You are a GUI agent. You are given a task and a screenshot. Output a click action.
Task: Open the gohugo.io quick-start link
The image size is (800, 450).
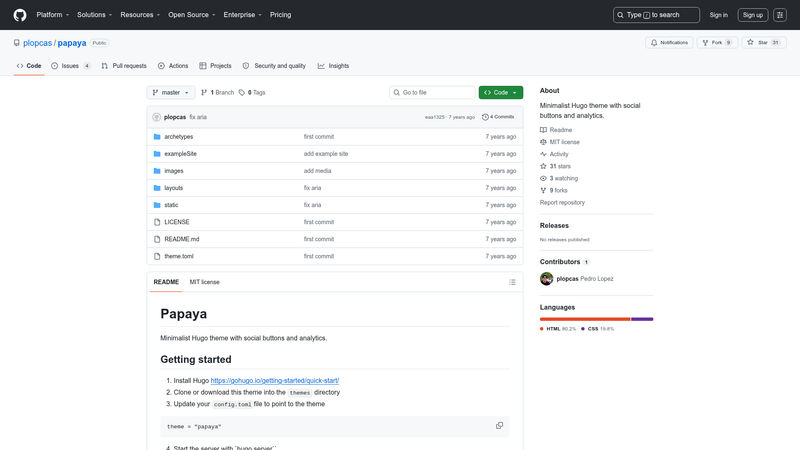(x=274, y=381)
